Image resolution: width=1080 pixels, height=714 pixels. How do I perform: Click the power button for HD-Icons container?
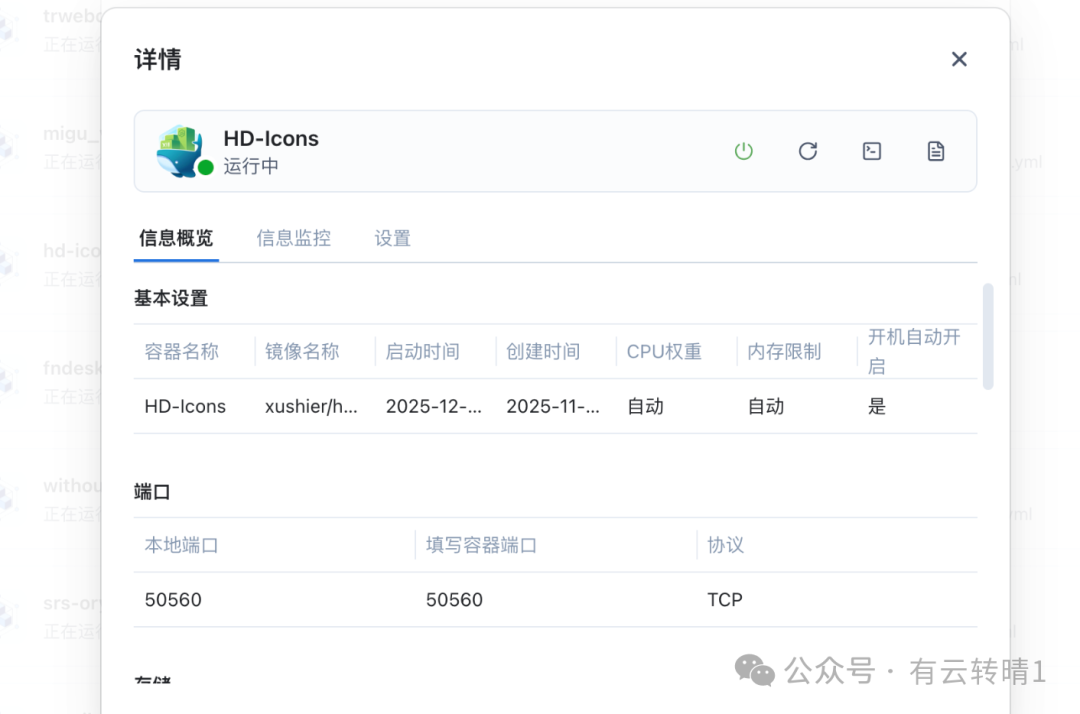coord(743,151)
